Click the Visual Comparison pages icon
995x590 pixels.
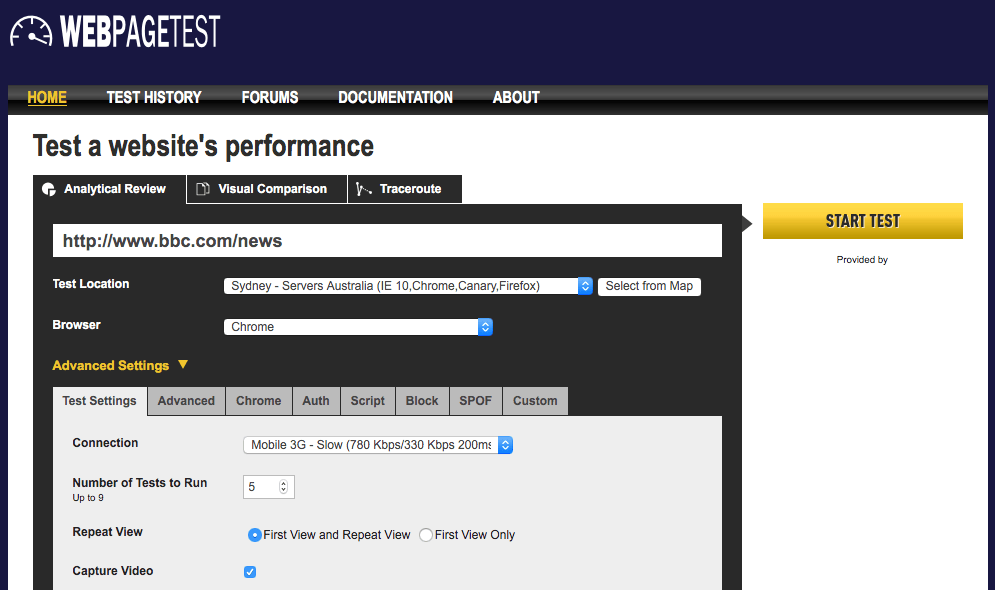pyautogui.click(x=203, y=189)
